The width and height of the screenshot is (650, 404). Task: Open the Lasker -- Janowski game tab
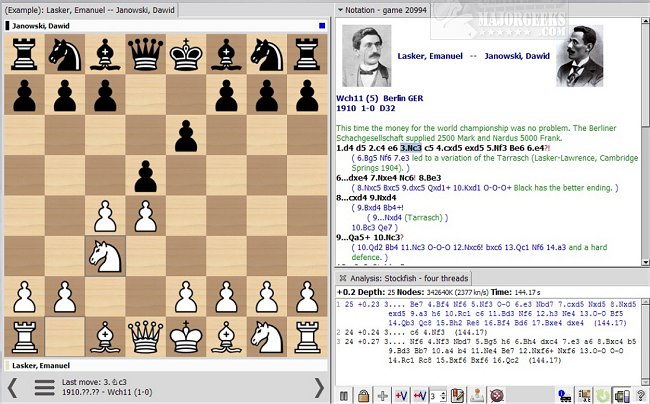(90, 10)
